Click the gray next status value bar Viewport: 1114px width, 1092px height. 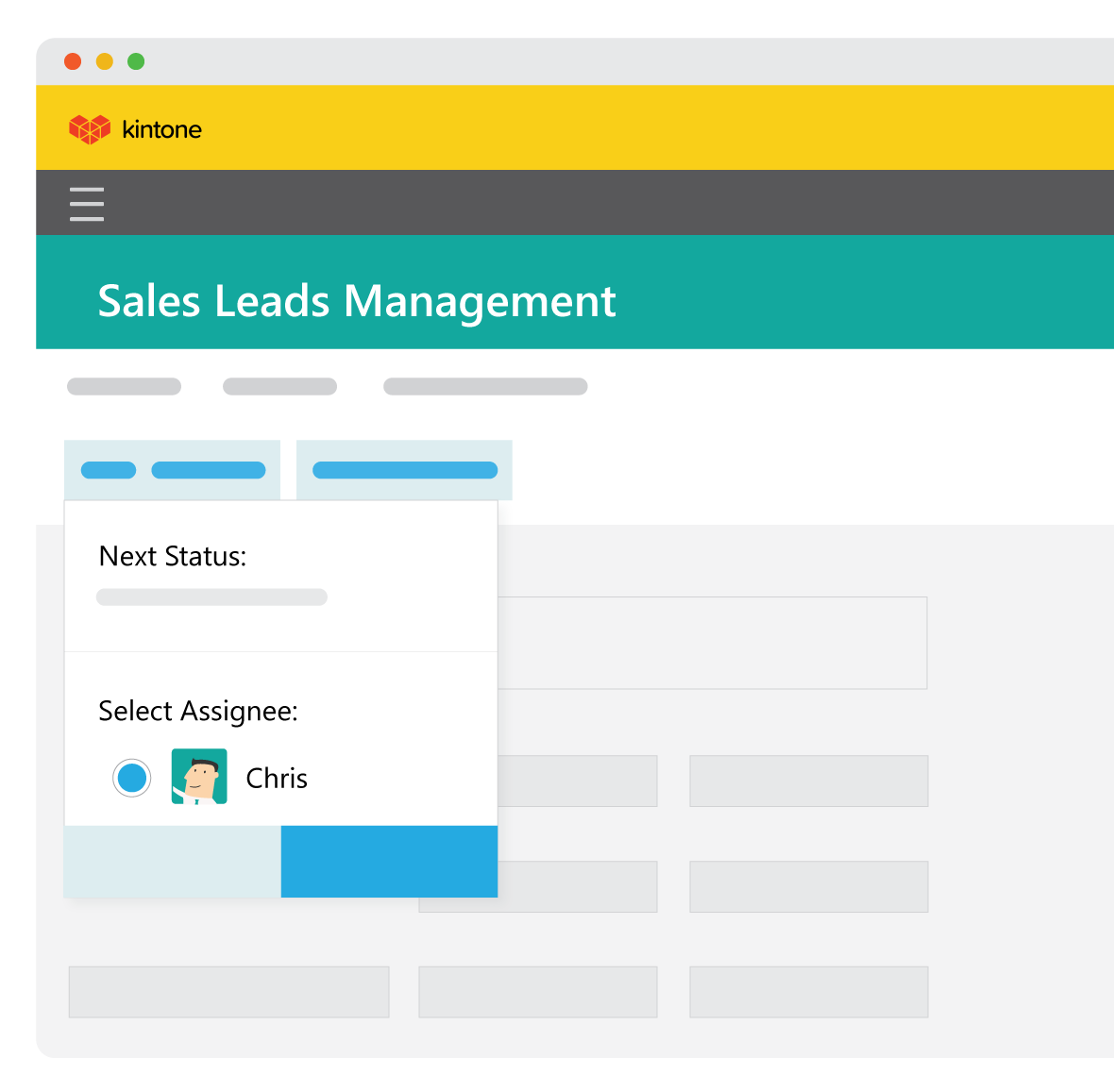211,596
